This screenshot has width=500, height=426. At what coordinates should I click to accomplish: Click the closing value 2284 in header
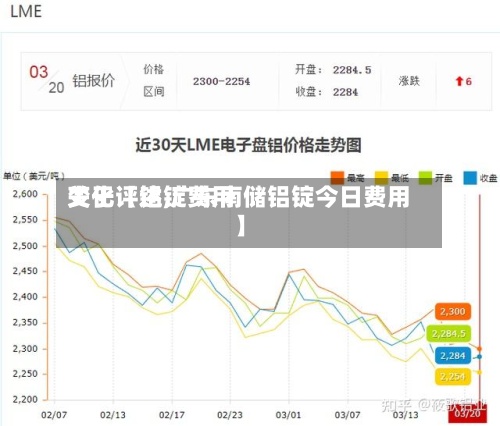(x=345, y=92)
